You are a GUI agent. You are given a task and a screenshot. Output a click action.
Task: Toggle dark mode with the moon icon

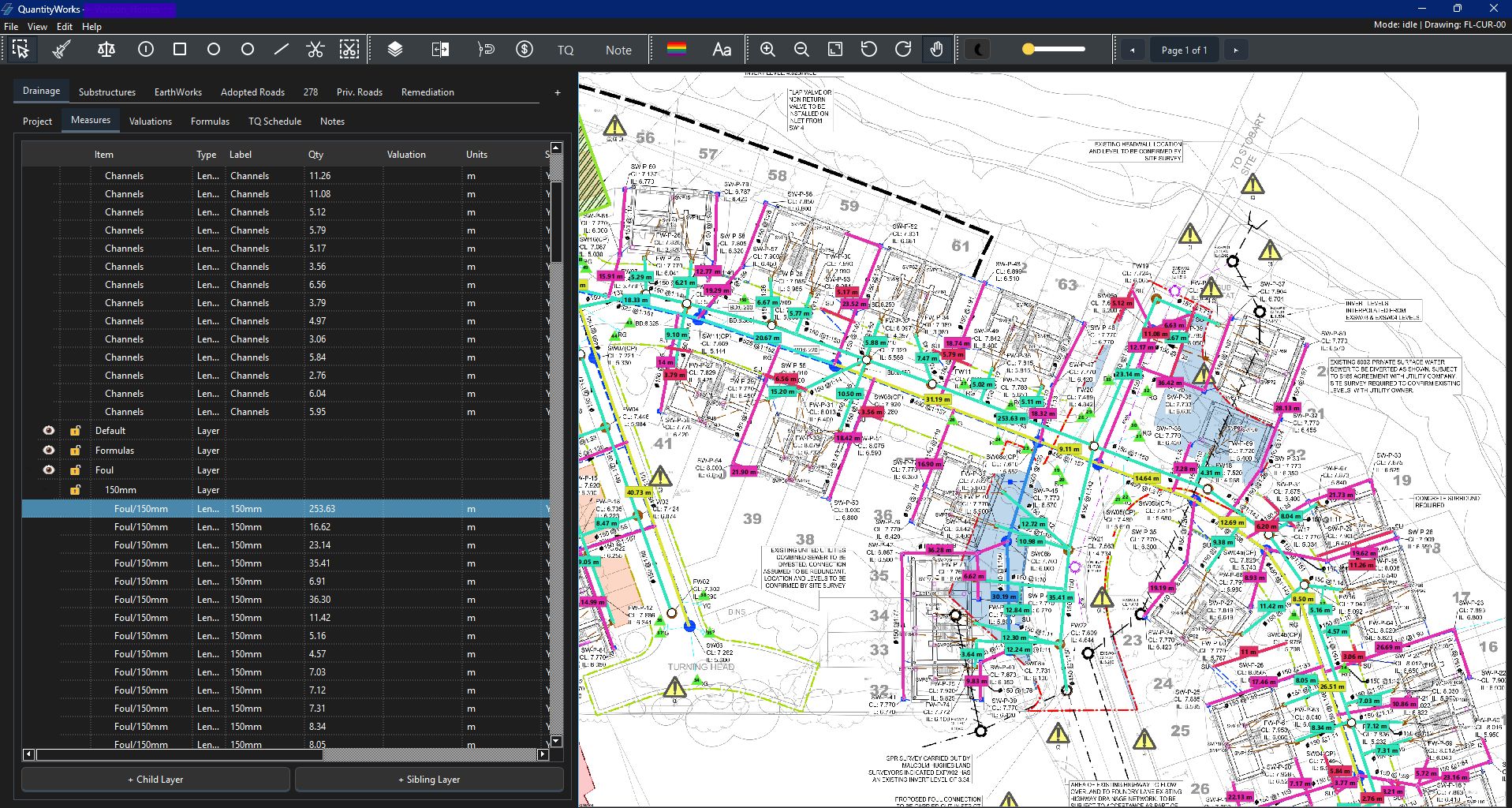tap(977, 49)
